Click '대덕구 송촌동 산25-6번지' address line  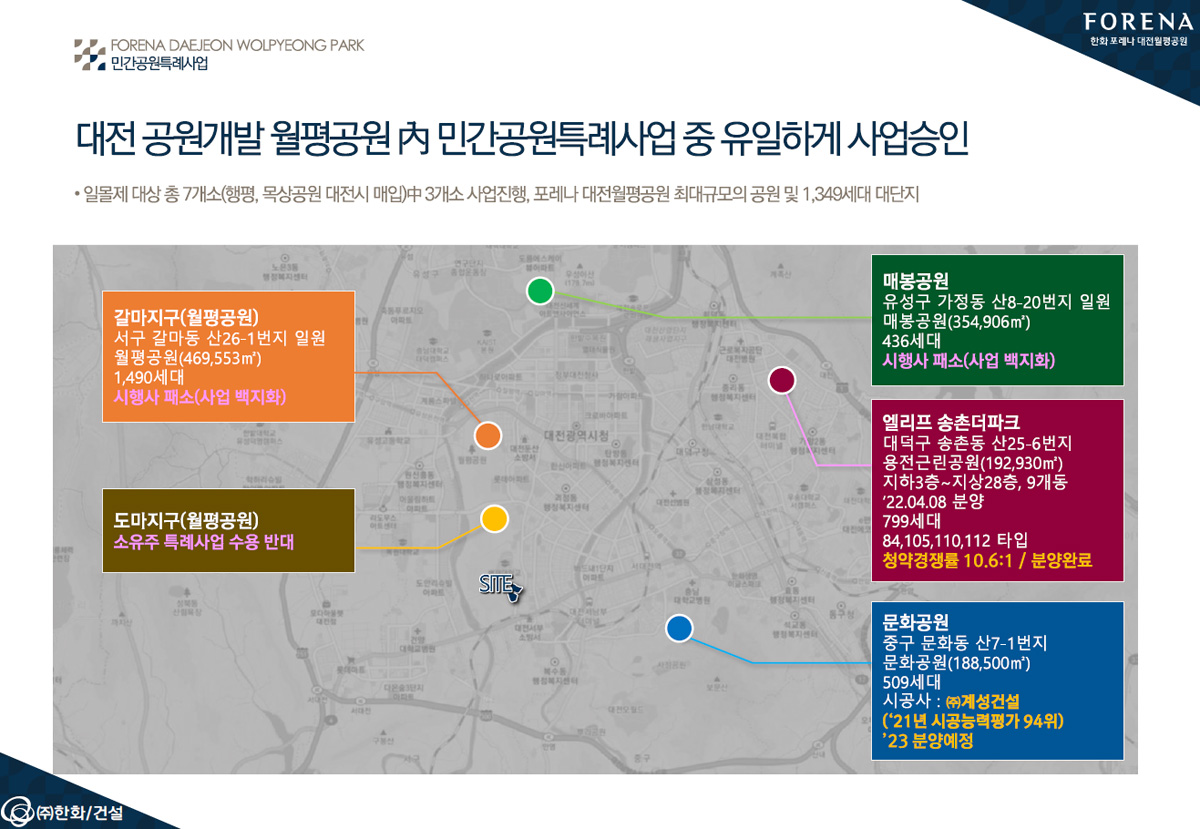(978, 442)
